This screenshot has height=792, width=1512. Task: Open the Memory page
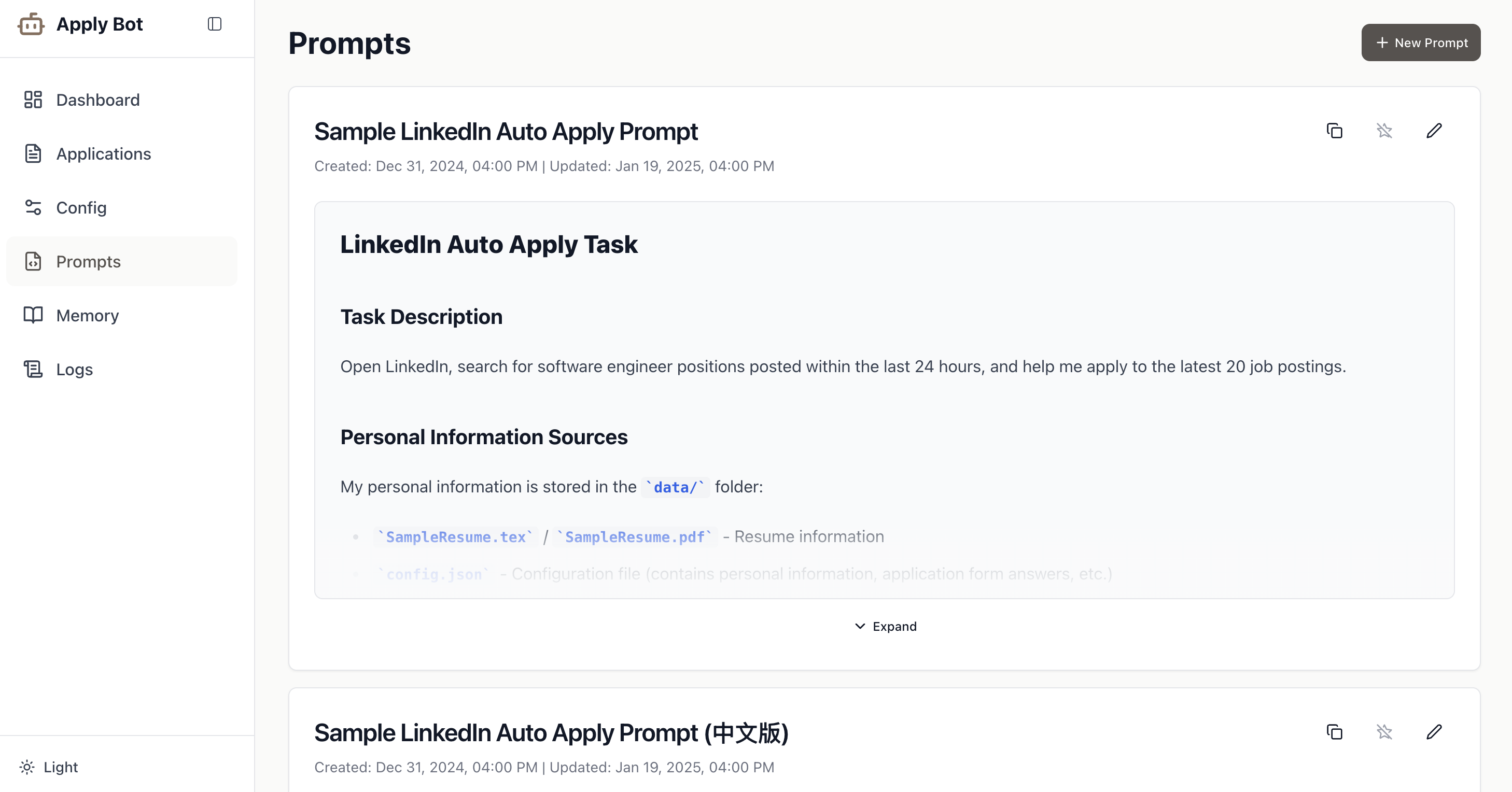(x=87, y=316)
